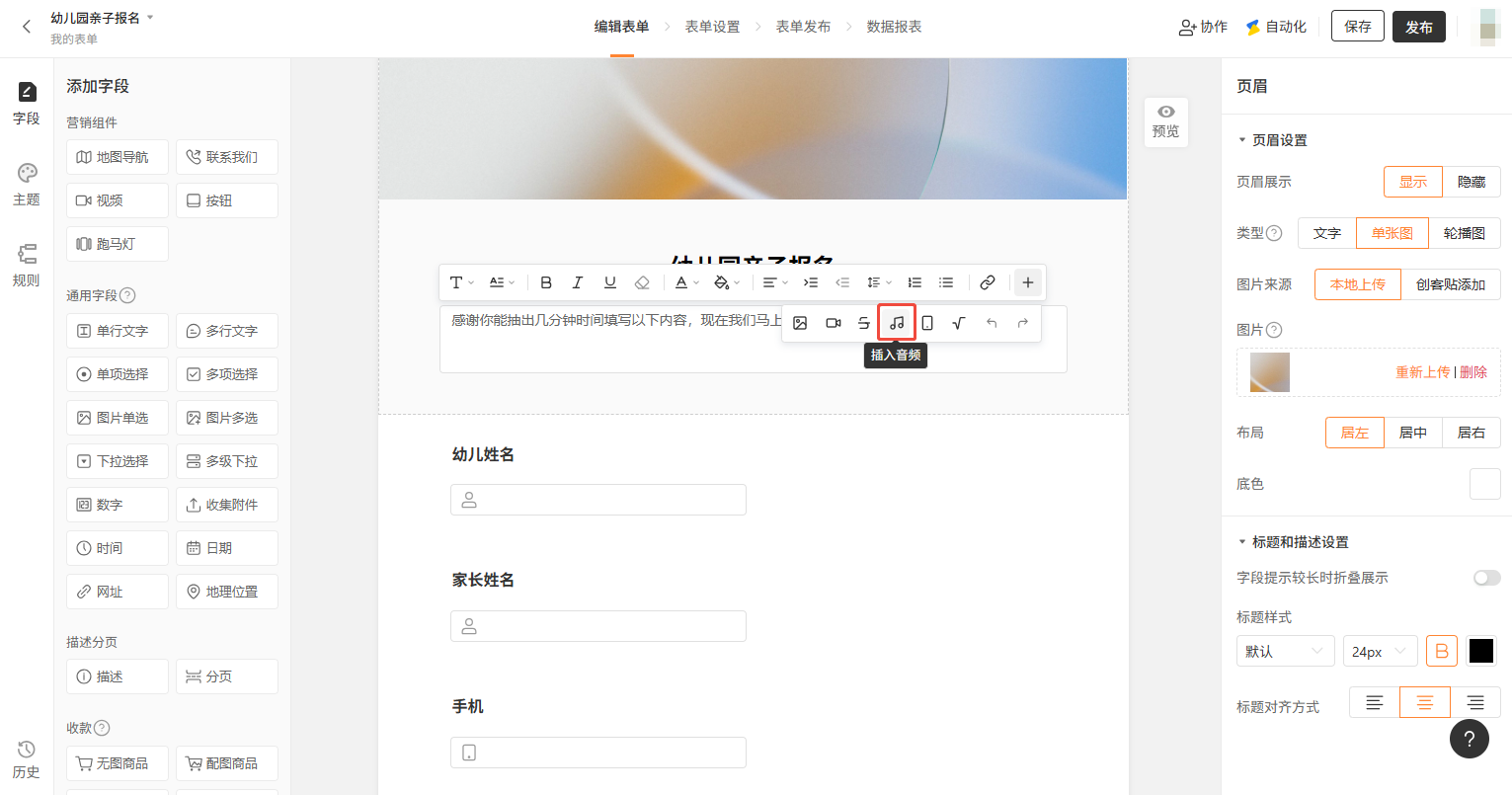Click the 重新上传 re-upload link
This screenshot has height=795, width=1512.
coord(1422,372)
